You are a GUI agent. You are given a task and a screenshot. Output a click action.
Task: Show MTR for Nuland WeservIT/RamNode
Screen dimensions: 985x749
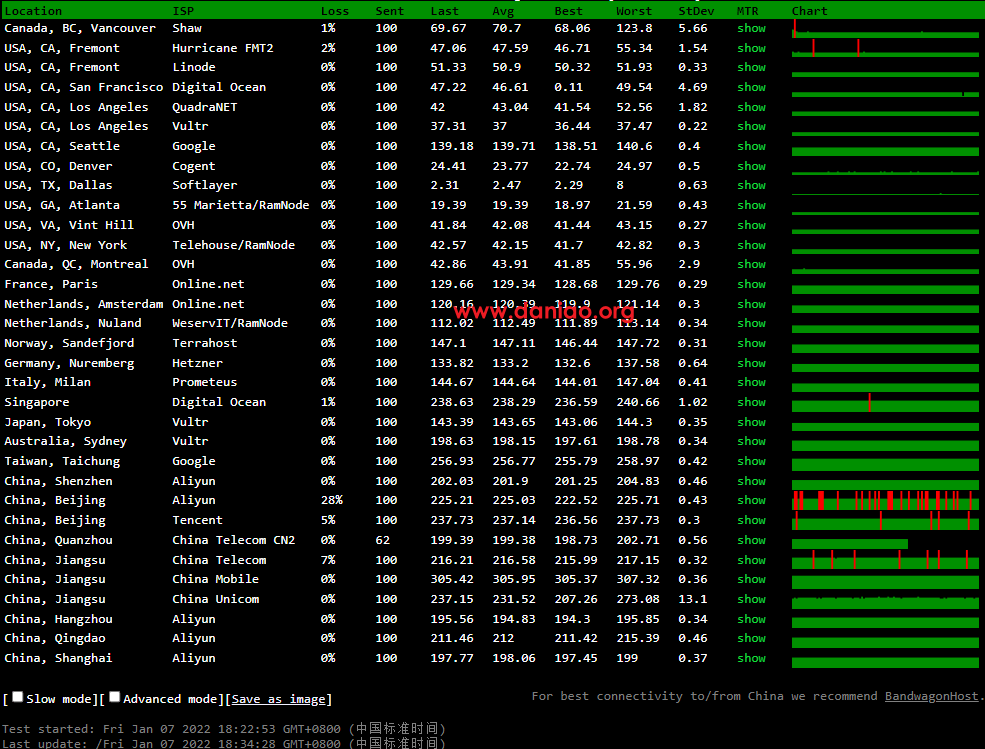751,324
